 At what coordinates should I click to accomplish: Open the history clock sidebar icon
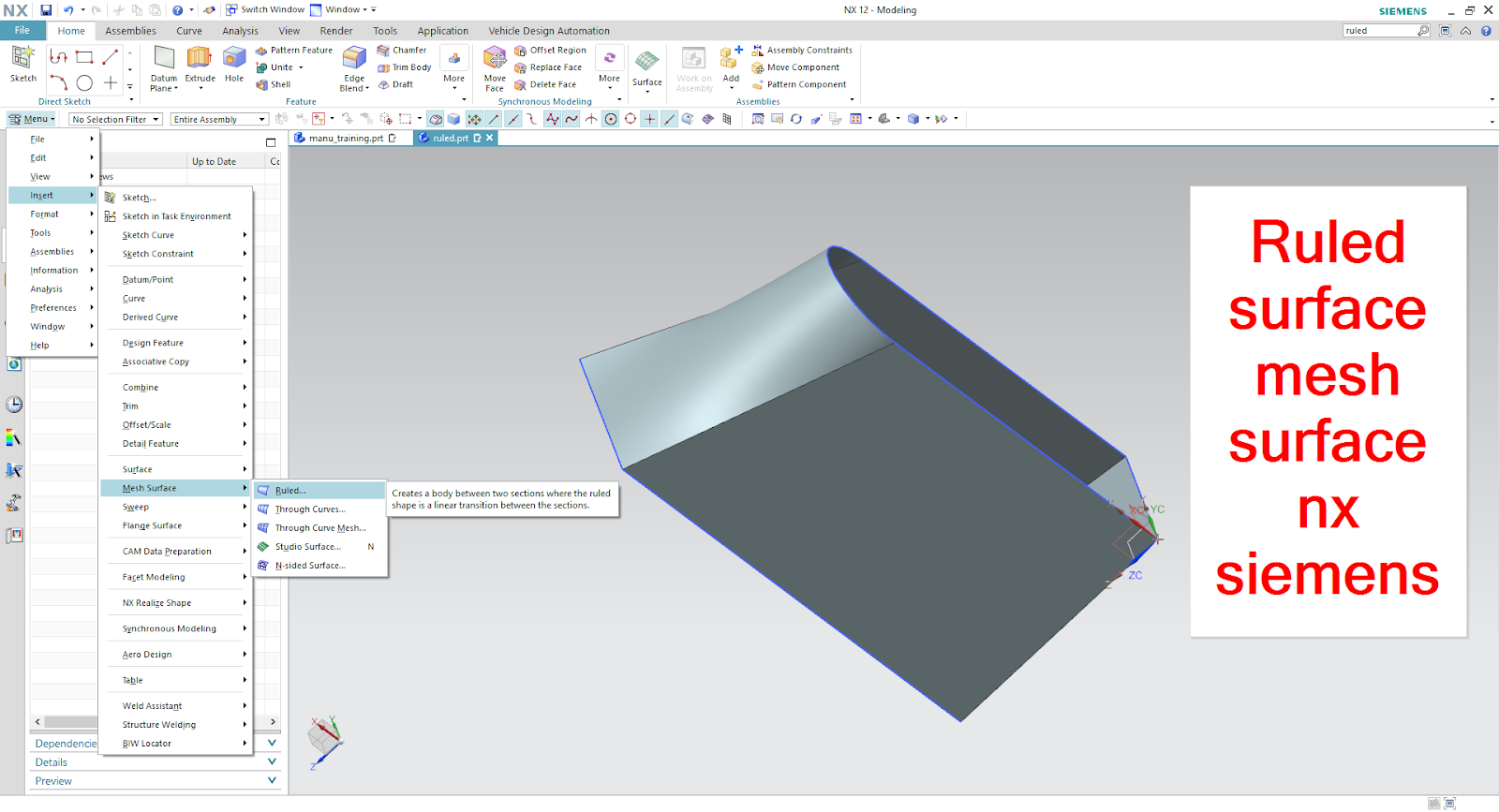click(x=14, y=405)
